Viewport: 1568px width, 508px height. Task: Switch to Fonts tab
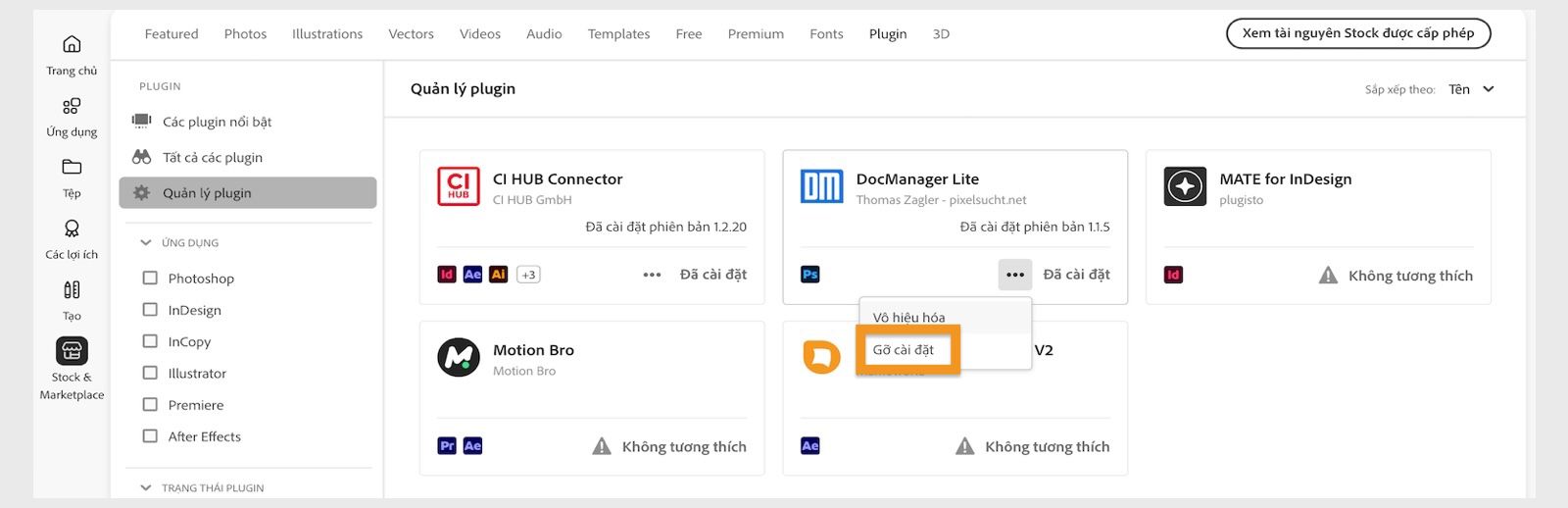826,33
